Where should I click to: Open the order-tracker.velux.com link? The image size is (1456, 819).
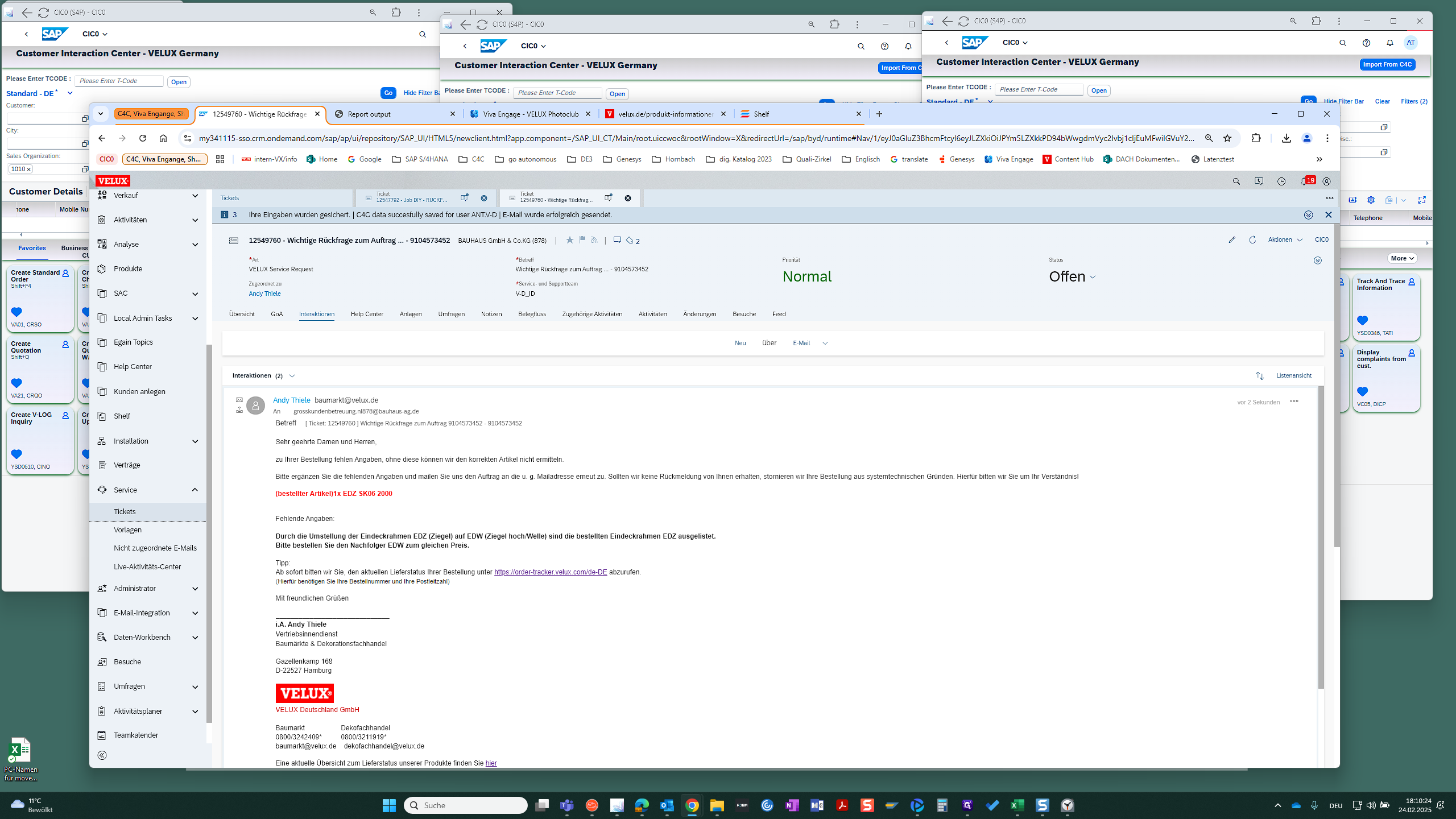click(550, 572)
